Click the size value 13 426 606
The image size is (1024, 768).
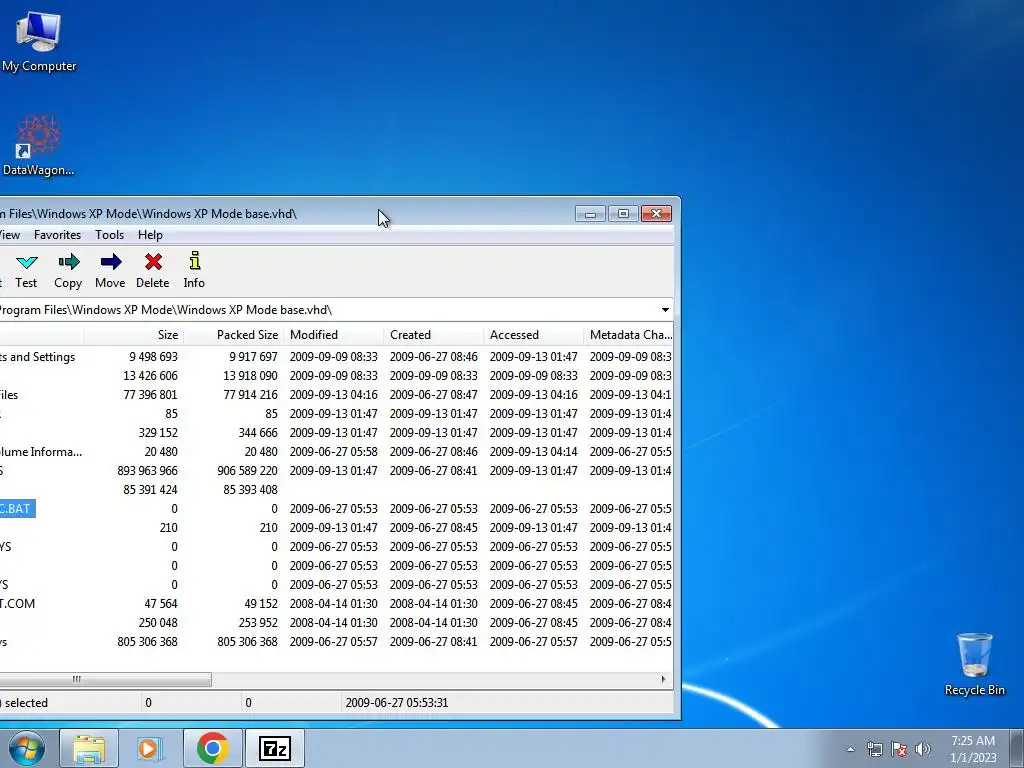point(150,376)
